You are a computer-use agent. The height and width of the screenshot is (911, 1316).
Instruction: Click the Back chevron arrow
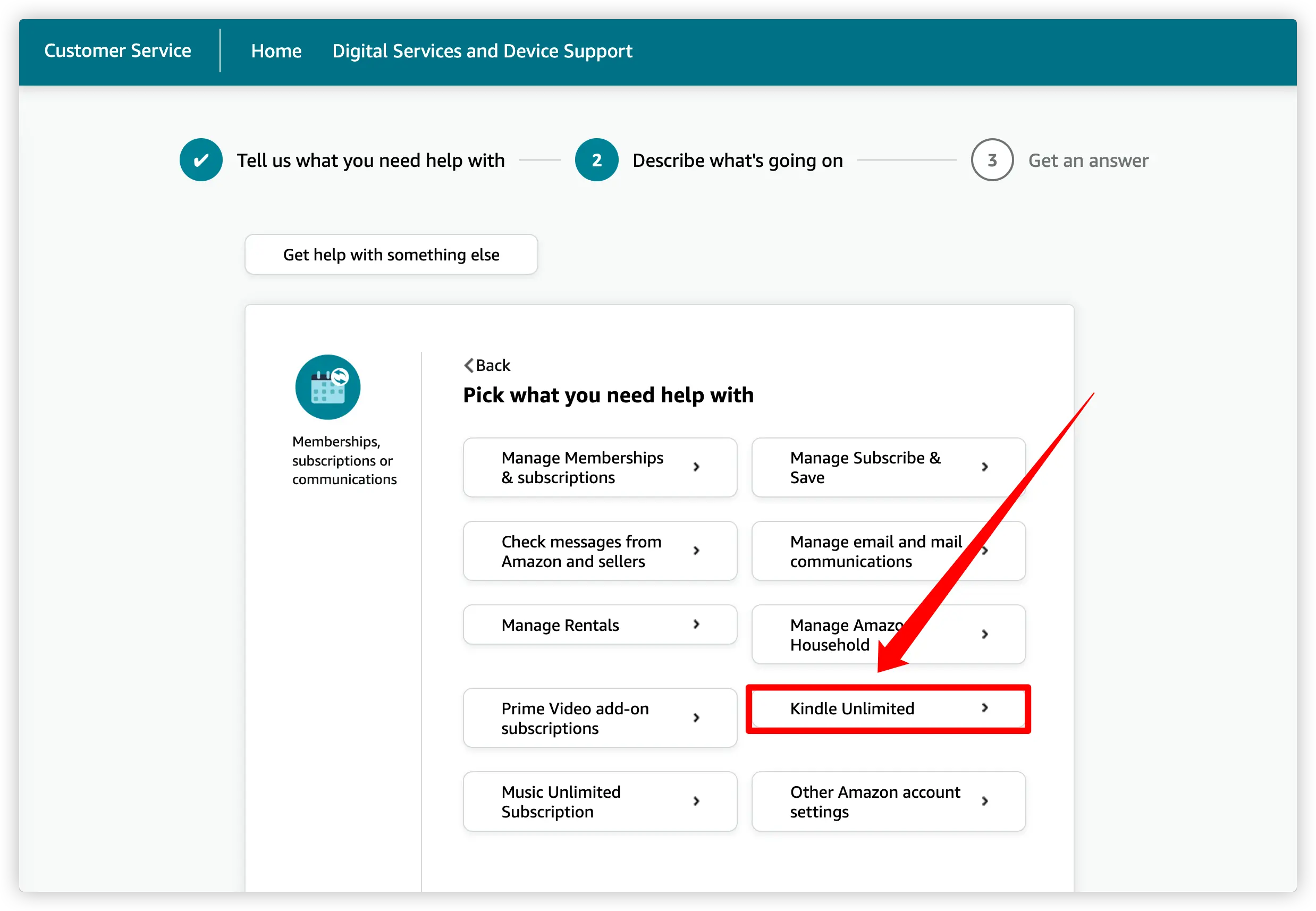469,365
